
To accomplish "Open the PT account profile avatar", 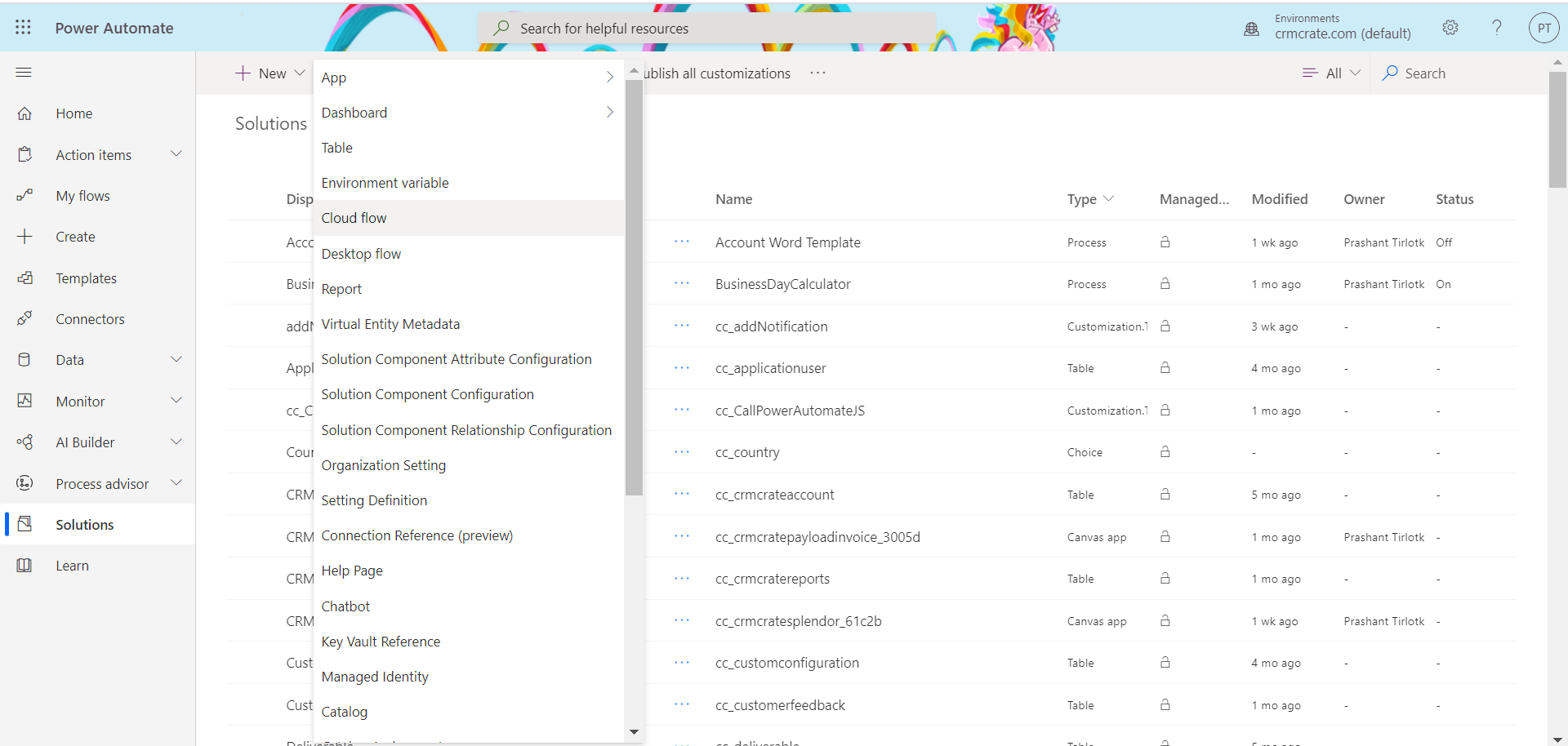I will coord(1543,28).
